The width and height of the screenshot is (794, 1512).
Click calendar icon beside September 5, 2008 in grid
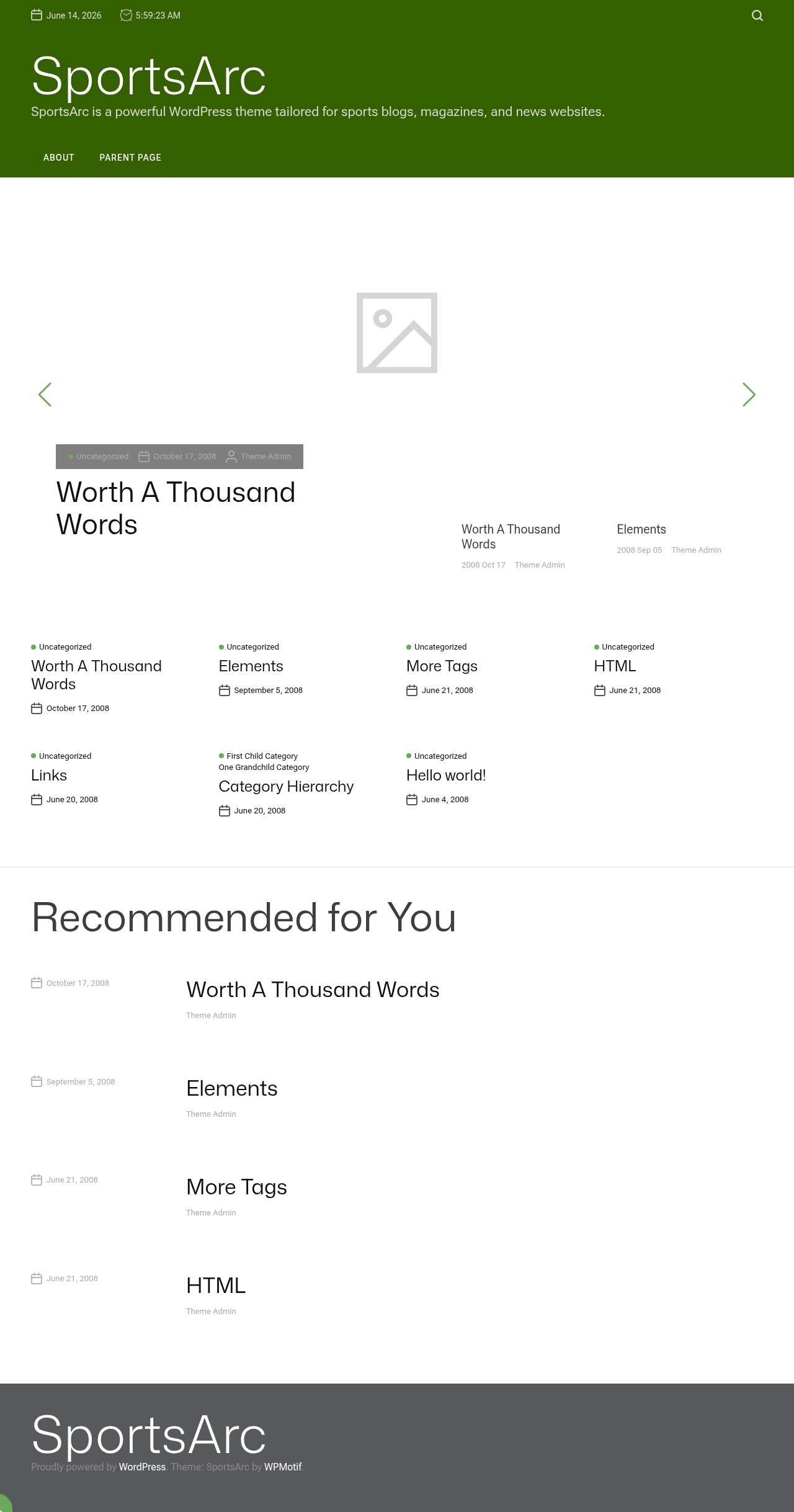coord(225,691)
